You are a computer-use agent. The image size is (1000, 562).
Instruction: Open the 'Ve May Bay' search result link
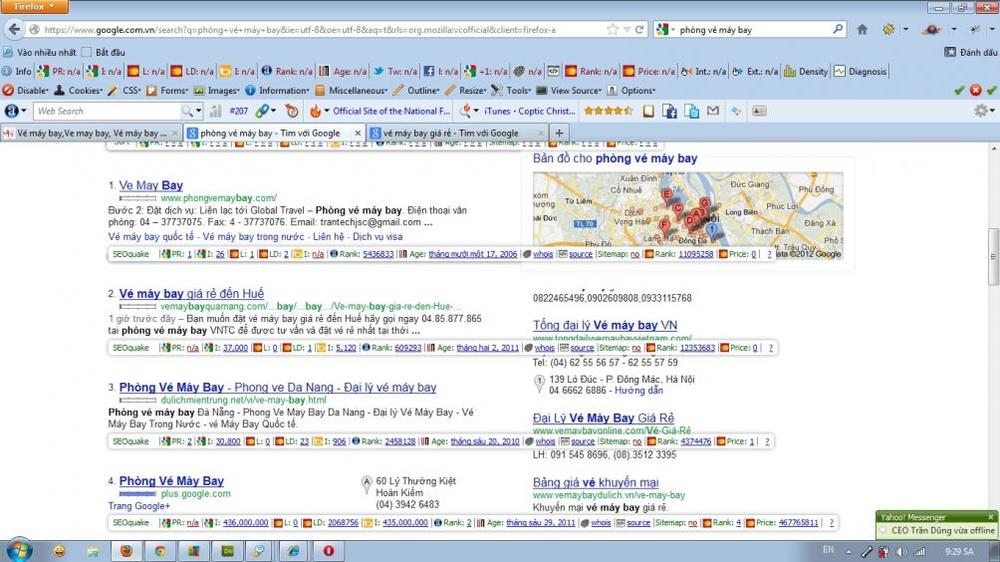pos(151,185)
